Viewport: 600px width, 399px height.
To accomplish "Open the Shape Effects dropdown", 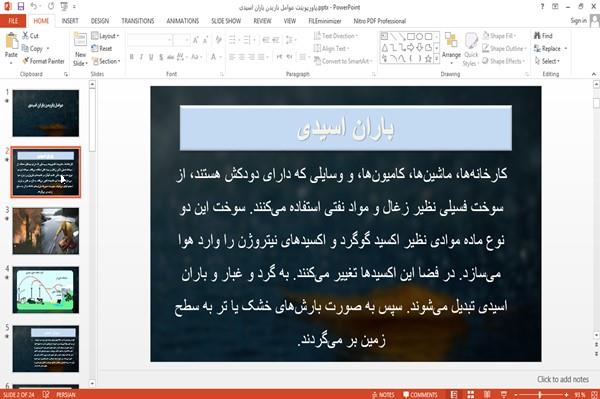I will click(x=504, y=61).
